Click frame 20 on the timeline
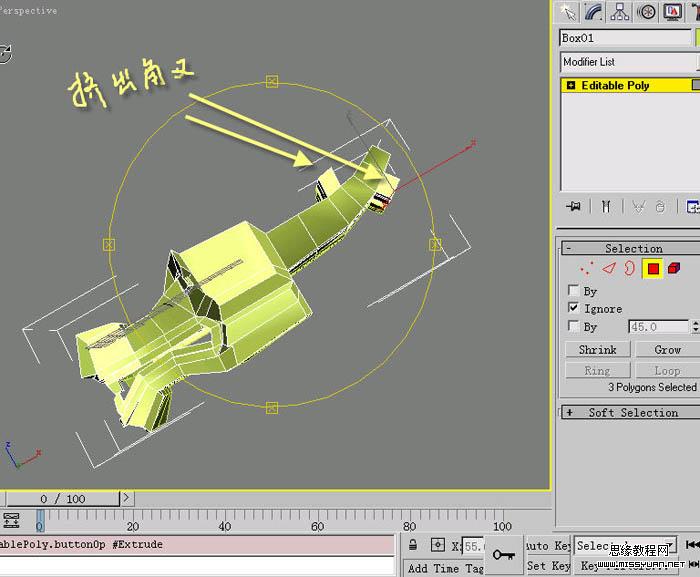The image size is (700, 577). pyautogui.click(x=133, y=526)
